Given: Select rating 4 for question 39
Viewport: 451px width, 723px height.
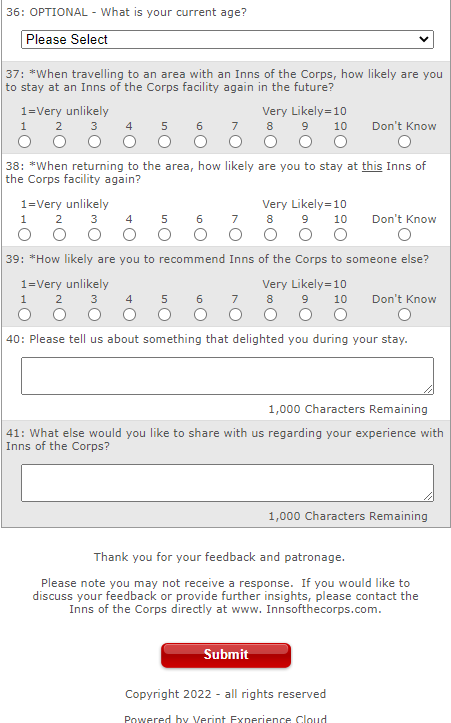Looking at the screenshot, I should (x=130, y=315).
